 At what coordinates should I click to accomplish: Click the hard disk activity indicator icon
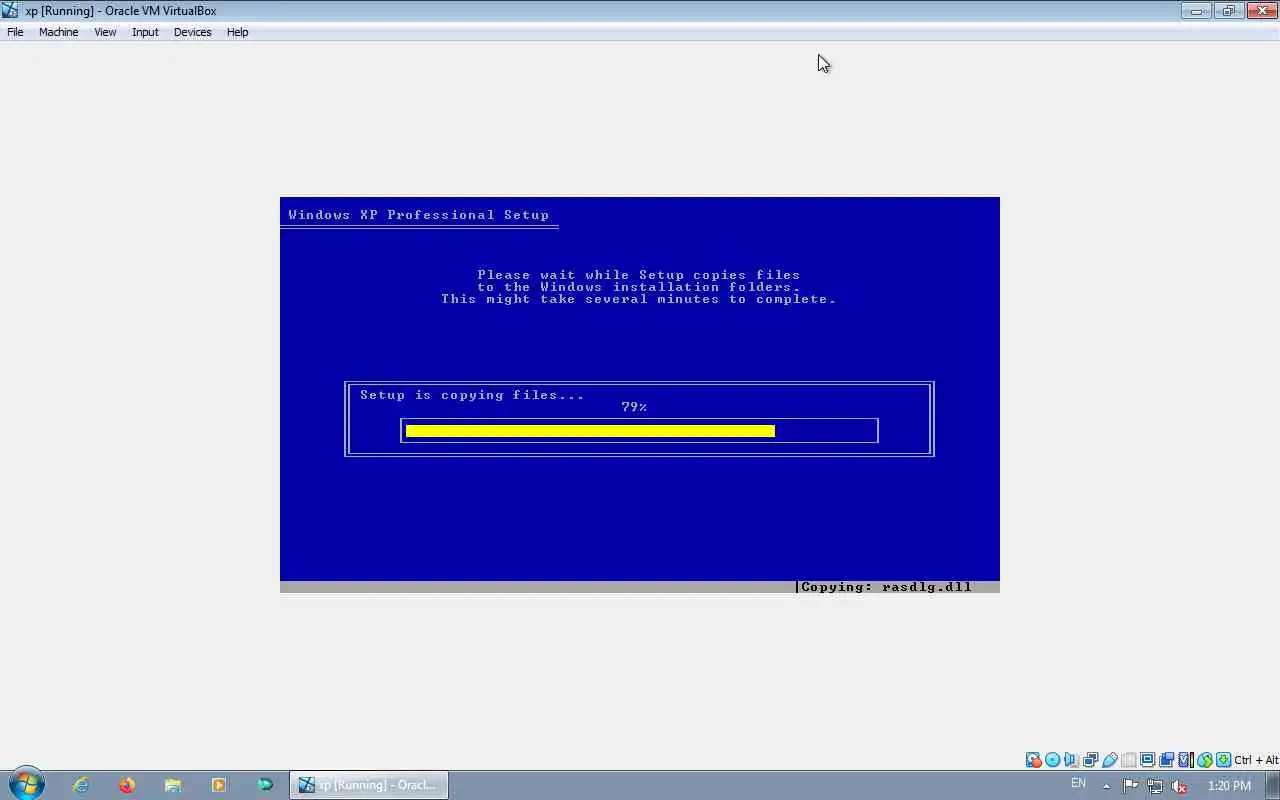coord(1033,760)
